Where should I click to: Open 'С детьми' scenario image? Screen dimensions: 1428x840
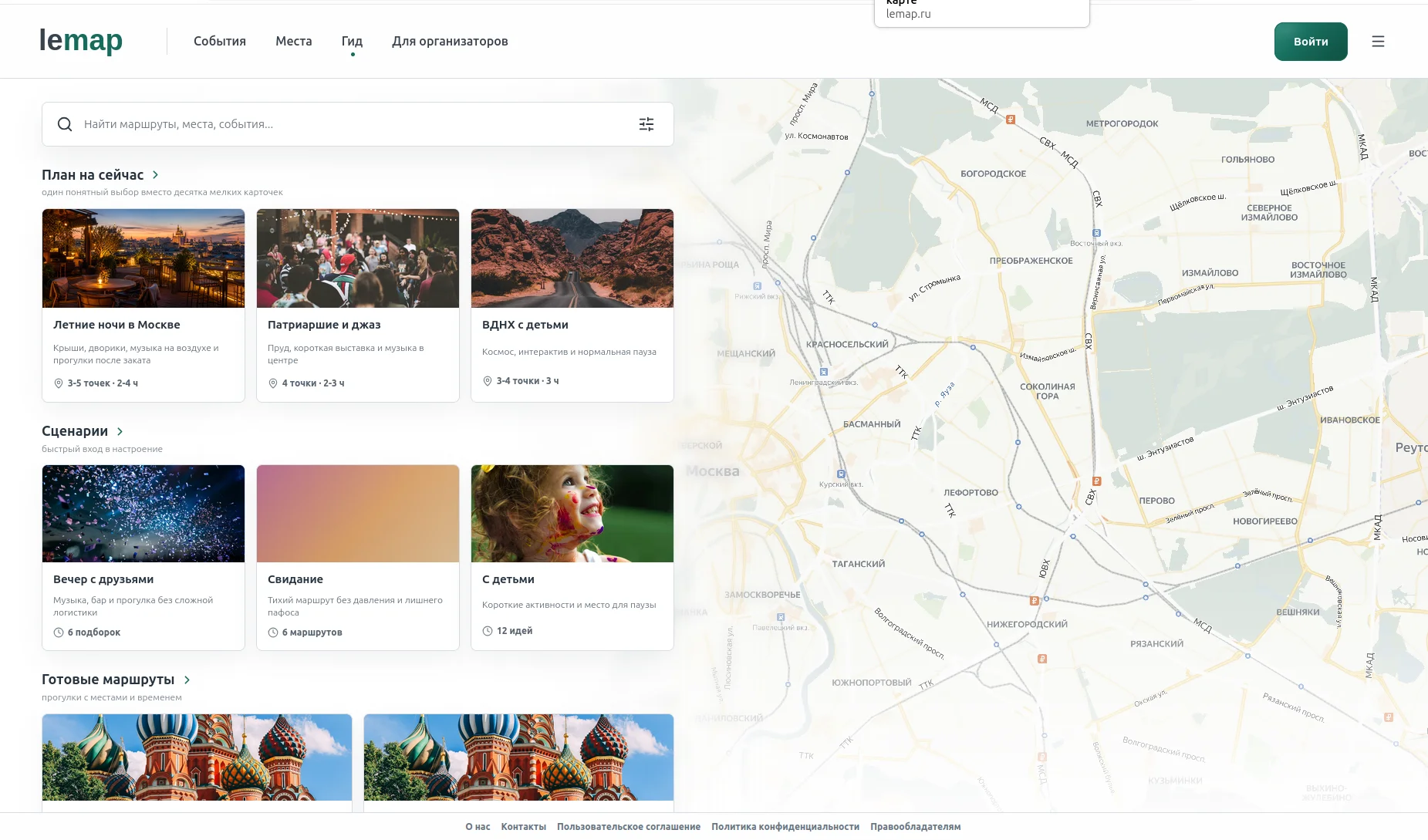click(x=572, y=514)
